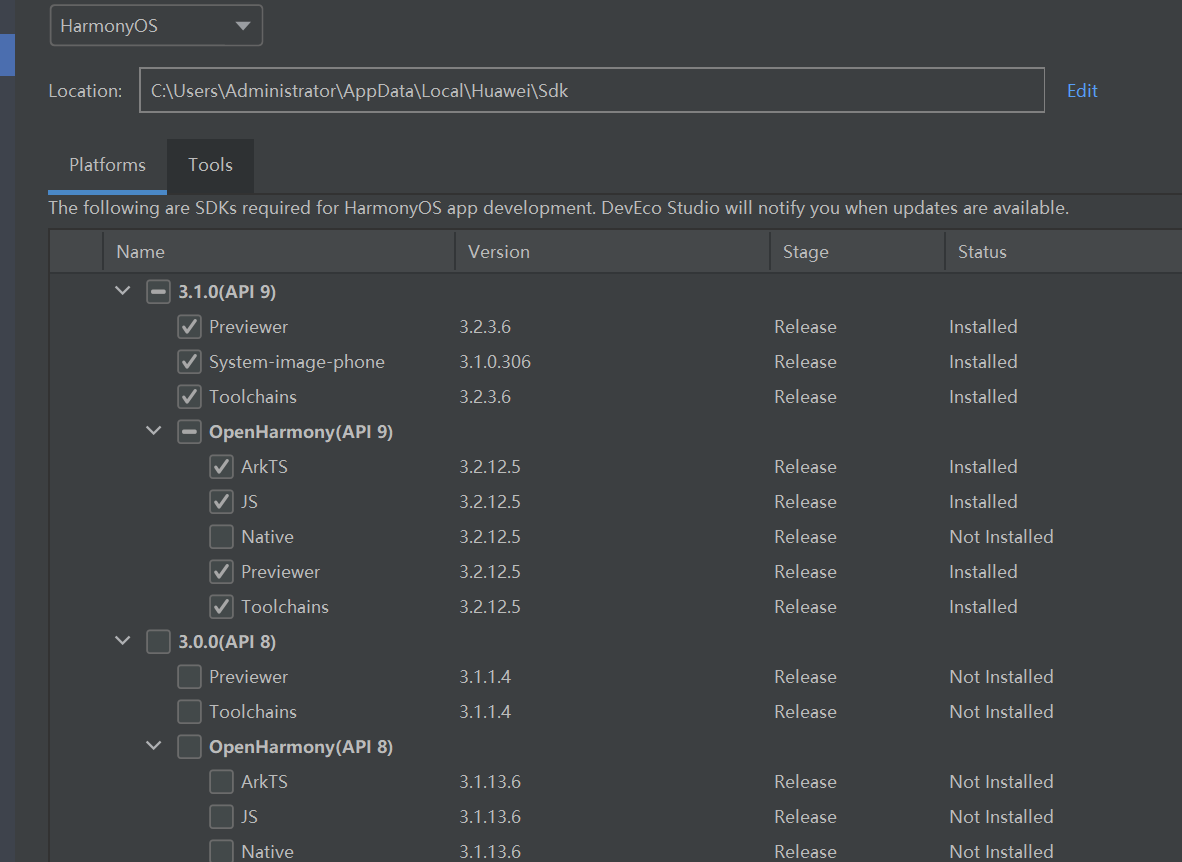Click Not Installed status of Native 3.2.12.5
1182x862 pixels.
[1001, 537]
